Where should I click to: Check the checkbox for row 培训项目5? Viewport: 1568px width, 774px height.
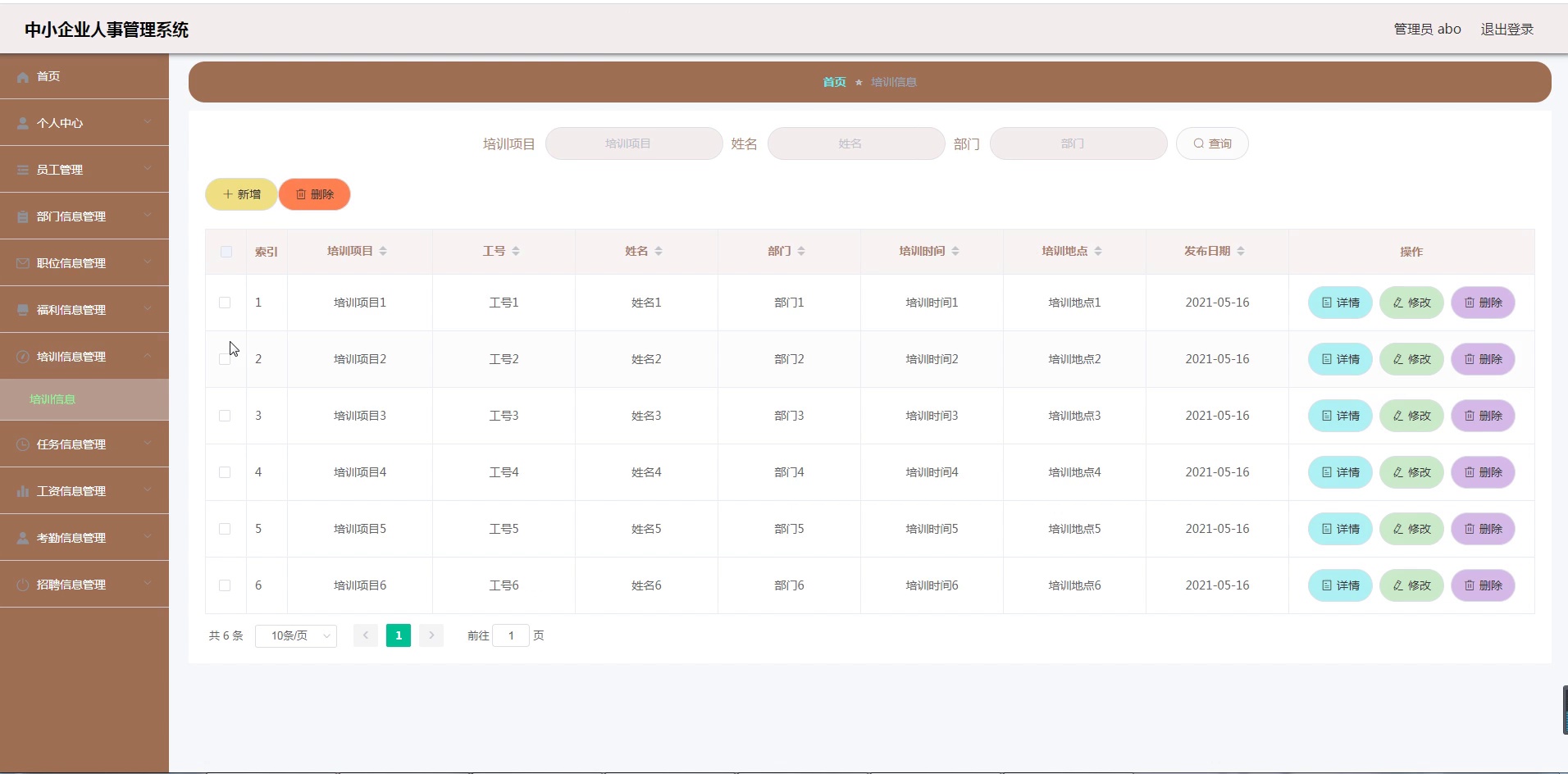pos(225,529)
